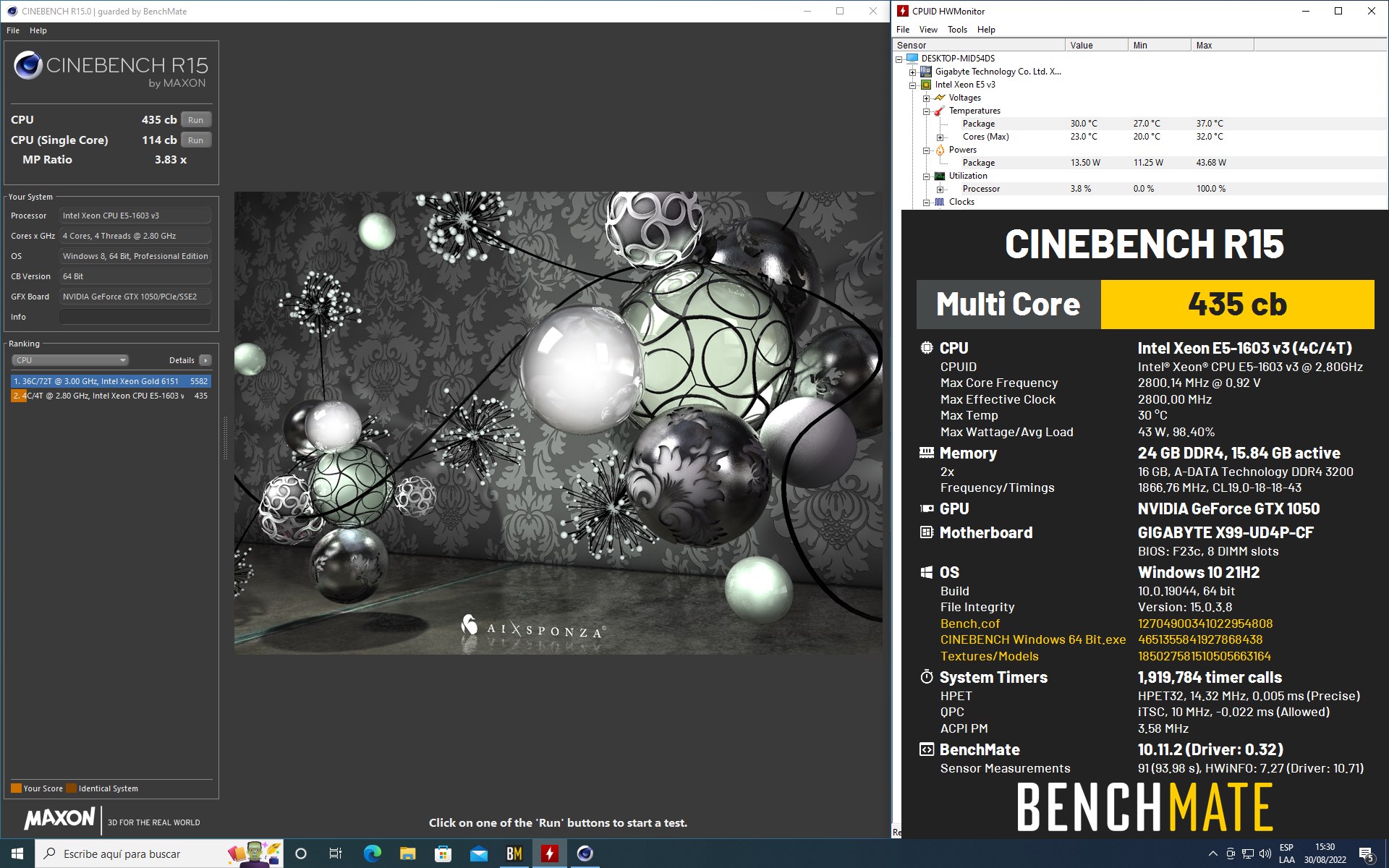The width and height of the screenshot is (1389, 868).
Task: Click the taskbar search box
Action: point(159,854)
